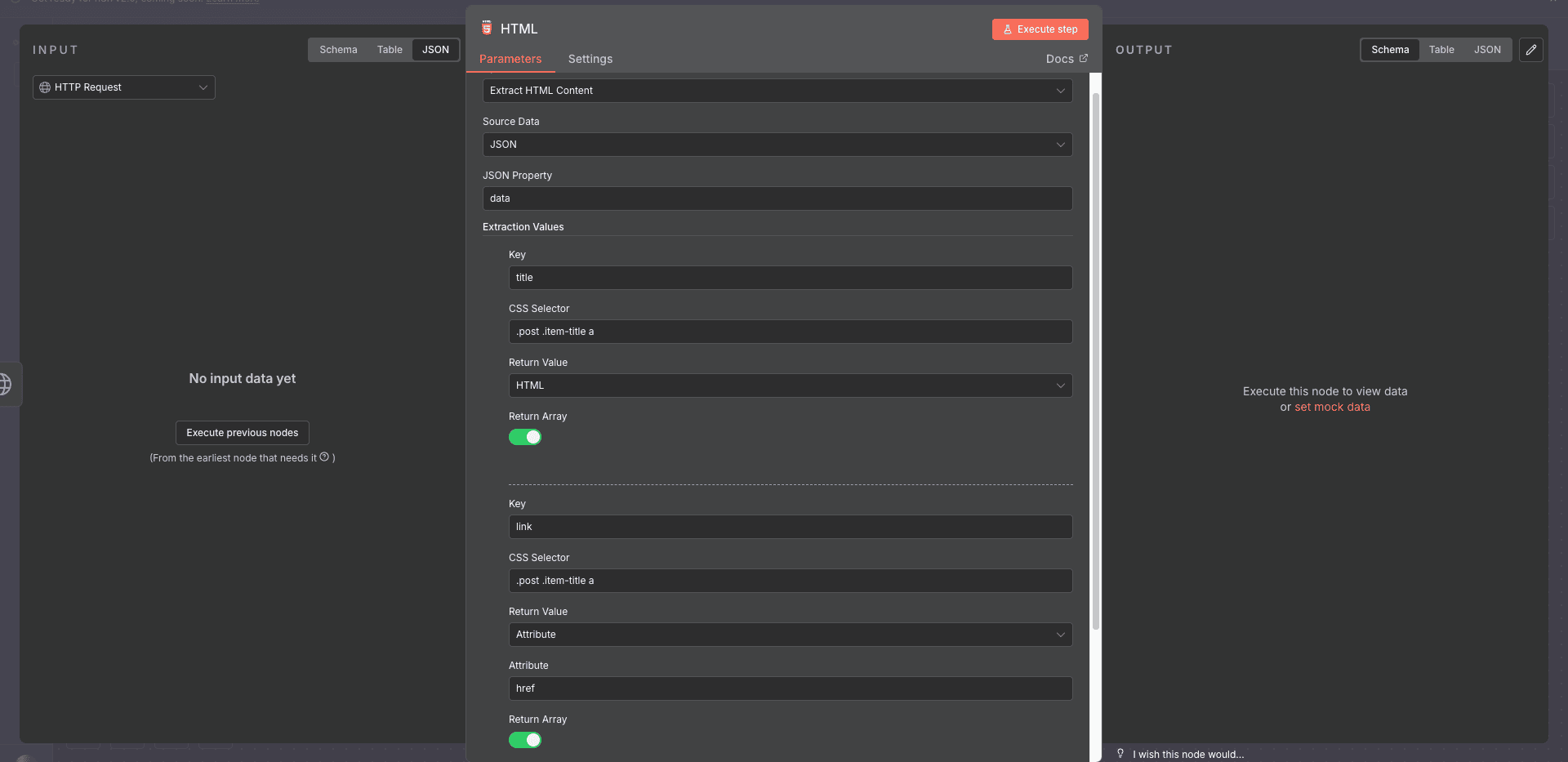The height and width of the screenshot is (762, 1568).
Task: Click the No input data yet text
Action: click(243, 378)
